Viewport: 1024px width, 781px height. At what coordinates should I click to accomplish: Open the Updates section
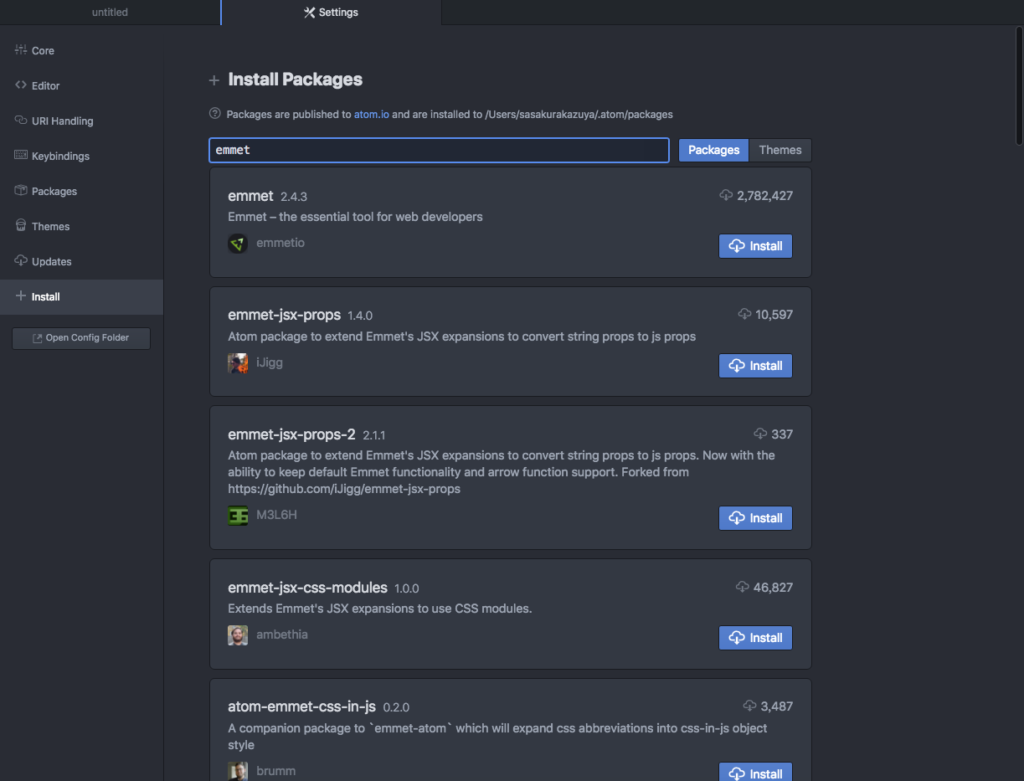(x=81, y=262)
